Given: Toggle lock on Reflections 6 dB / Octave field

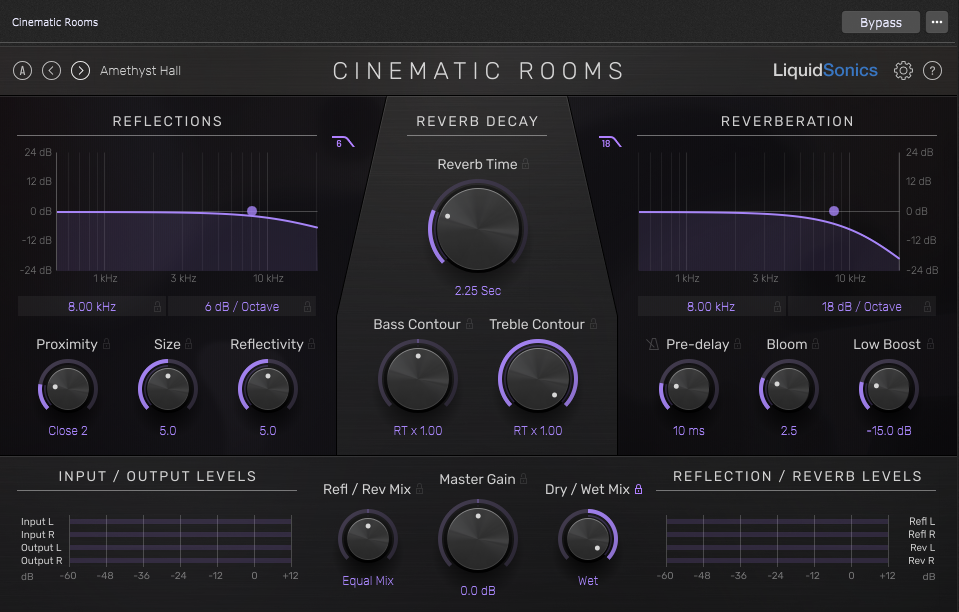Looking at the screenshot, I should [x=307, y=307].
